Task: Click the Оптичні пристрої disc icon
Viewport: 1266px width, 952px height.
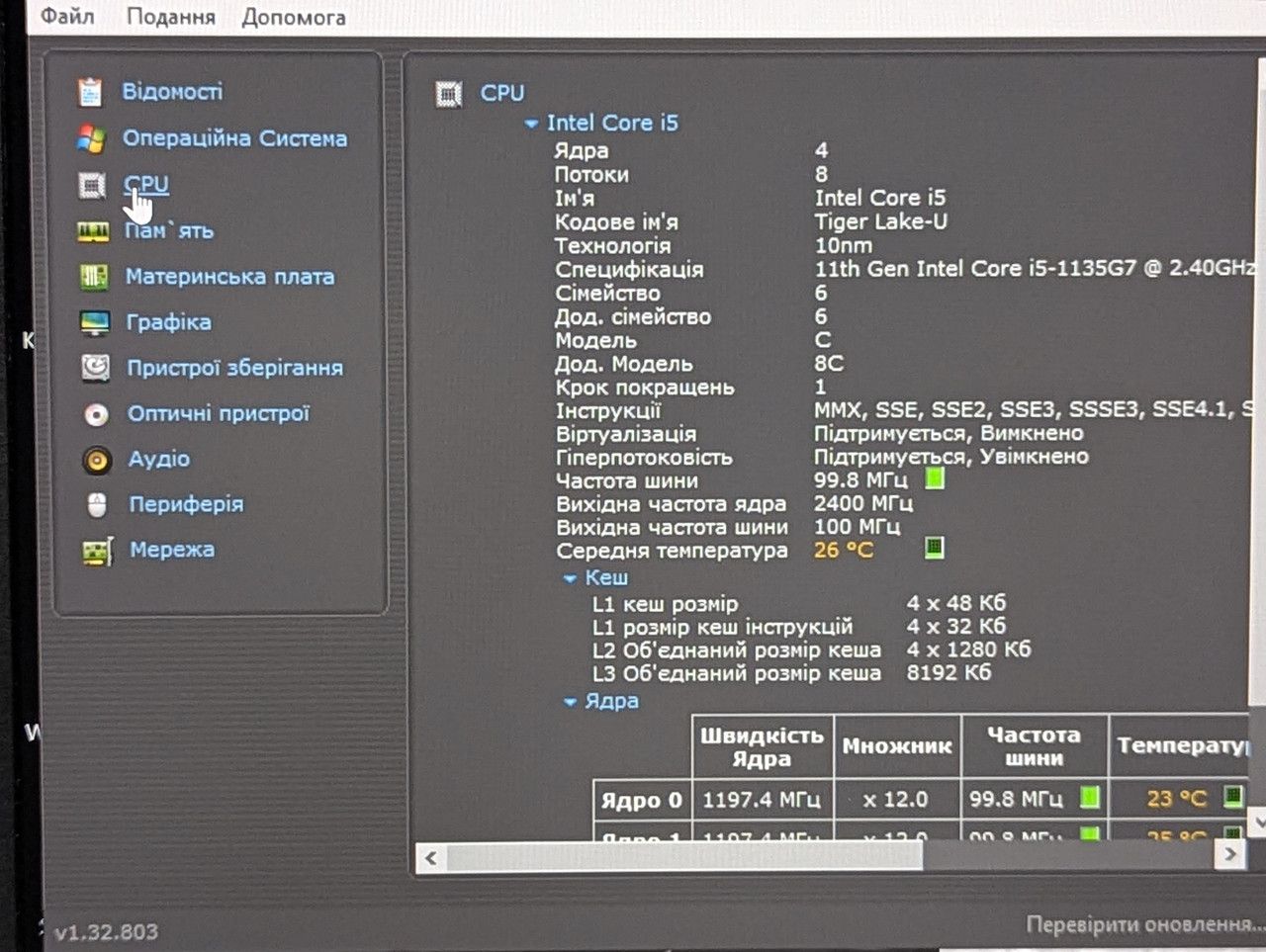Action: (96, 414)
